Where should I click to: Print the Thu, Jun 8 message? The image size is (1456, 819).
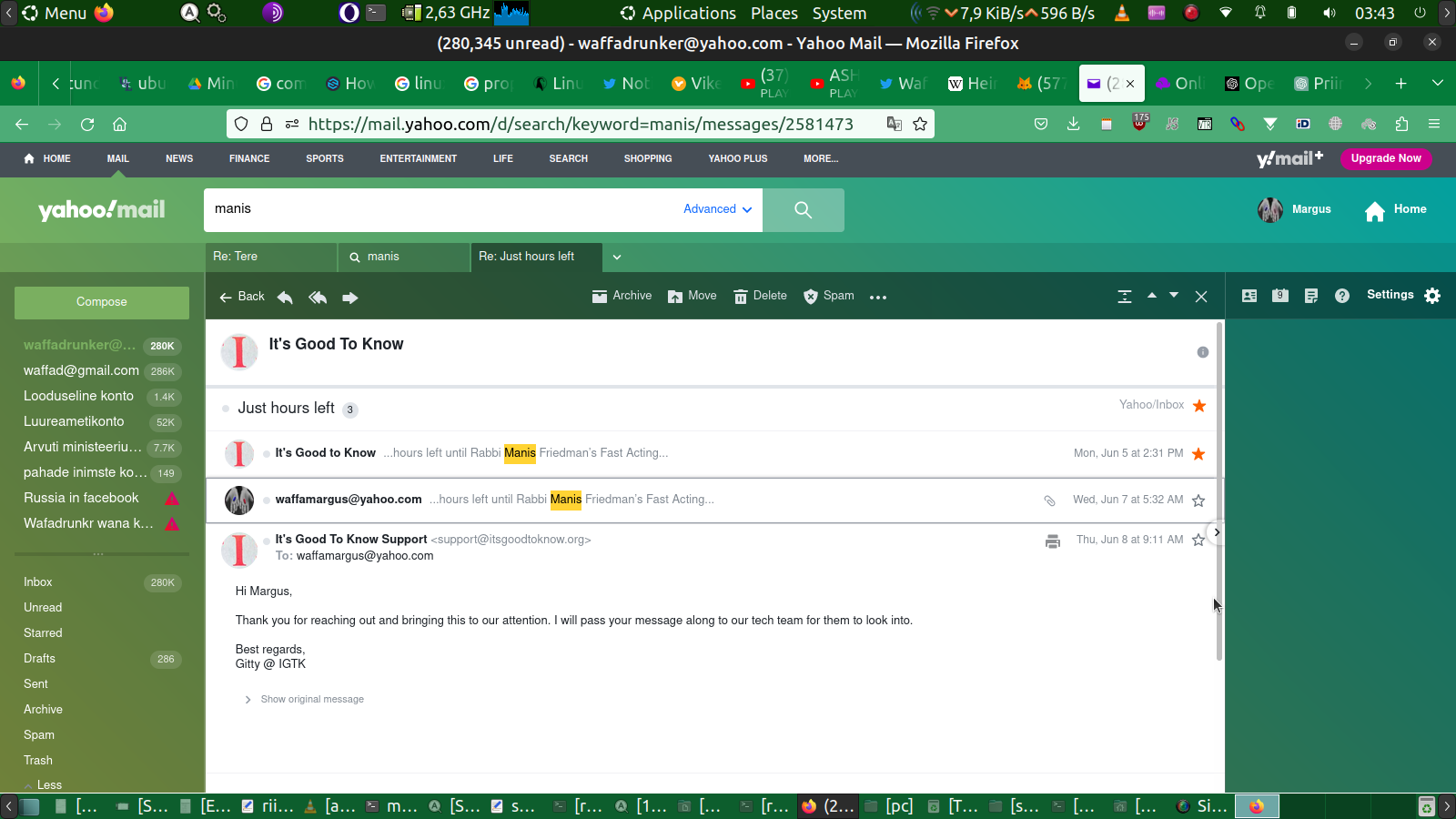coord(1053,541)
